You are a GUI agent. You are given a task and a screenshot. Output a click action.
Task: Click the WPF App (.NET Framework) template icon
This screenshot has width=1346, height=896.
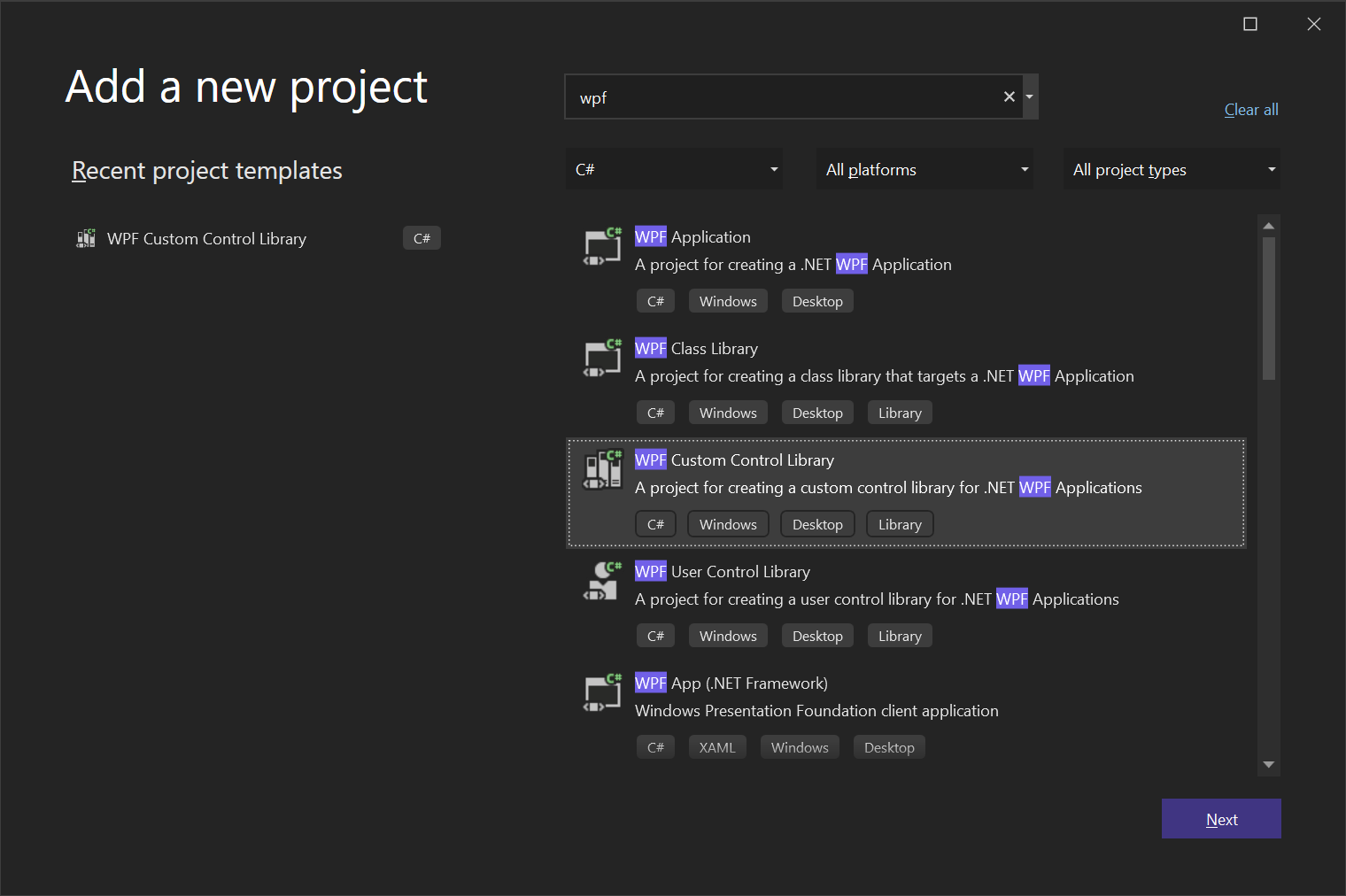coord(602,692)
